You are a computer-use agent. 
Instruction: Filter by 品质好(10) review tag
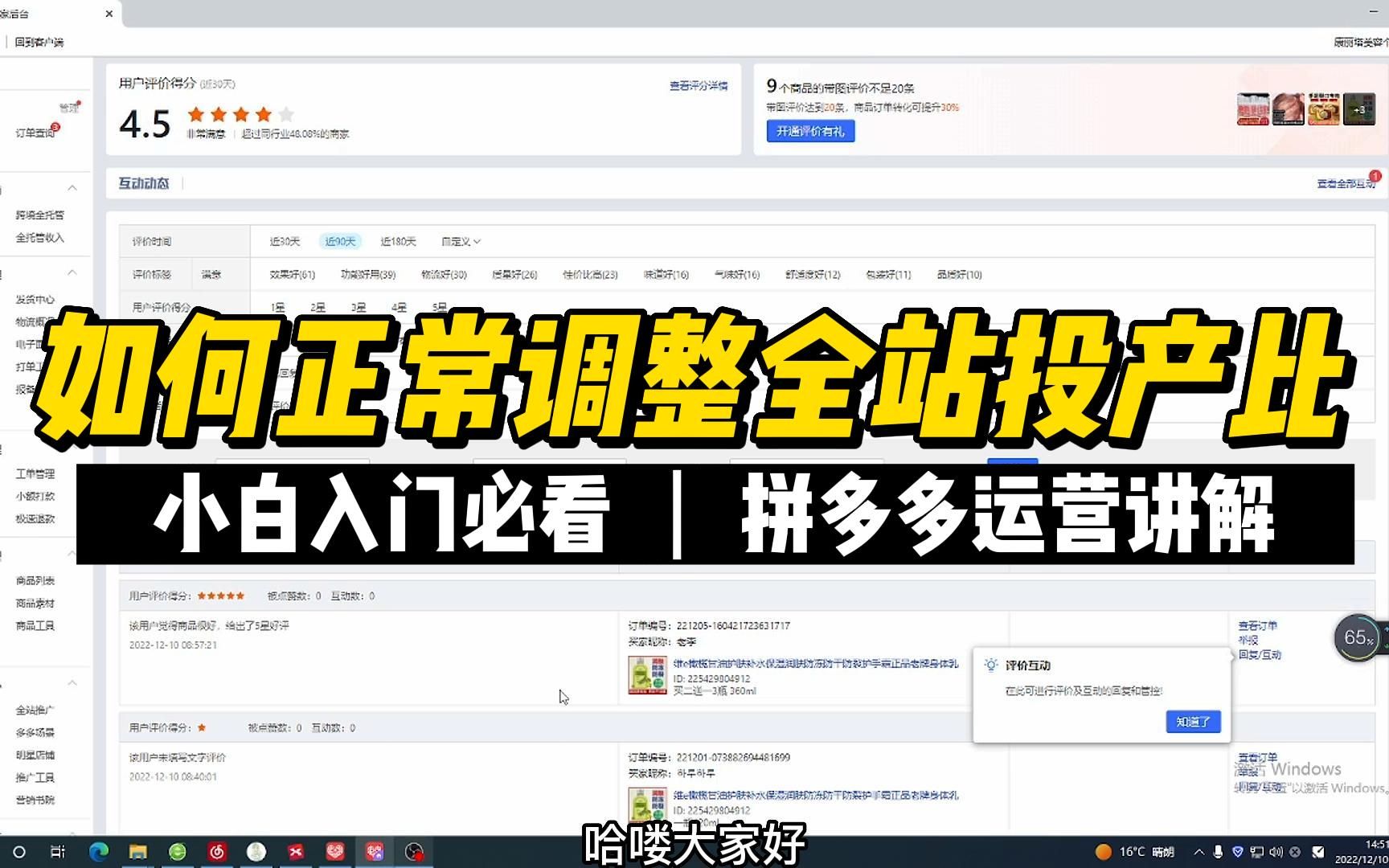point(959,274)
